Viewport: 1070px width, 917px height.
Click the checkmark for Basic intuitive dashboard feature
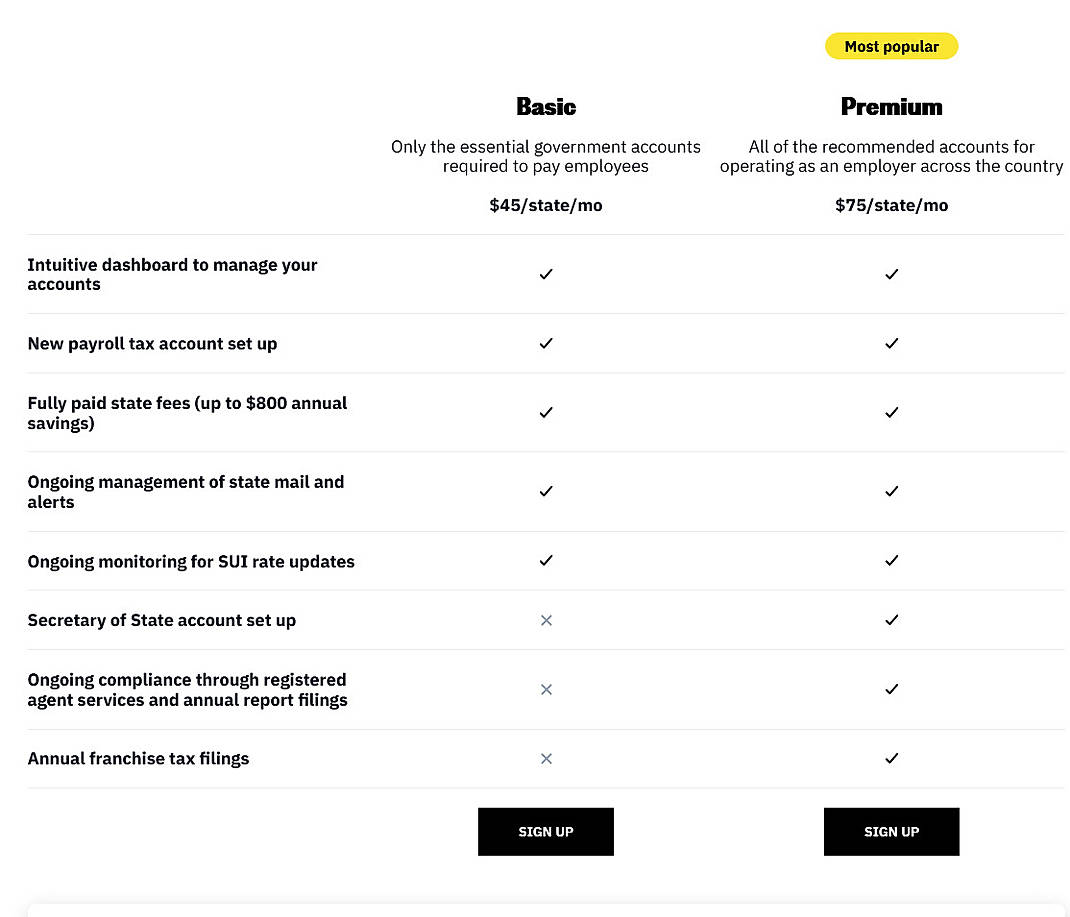(x=546, y=274)
